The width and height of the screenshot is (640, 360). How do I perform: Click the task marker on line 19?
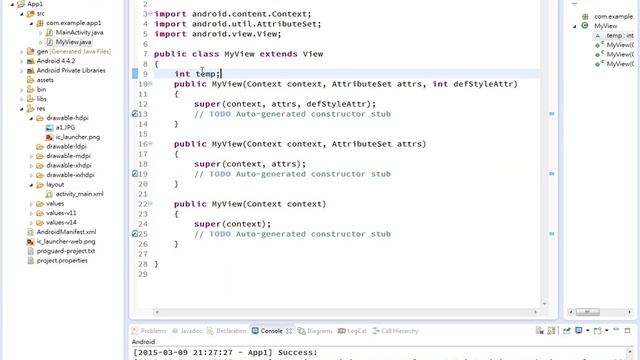pyautogui.click(x=135, y=174)
